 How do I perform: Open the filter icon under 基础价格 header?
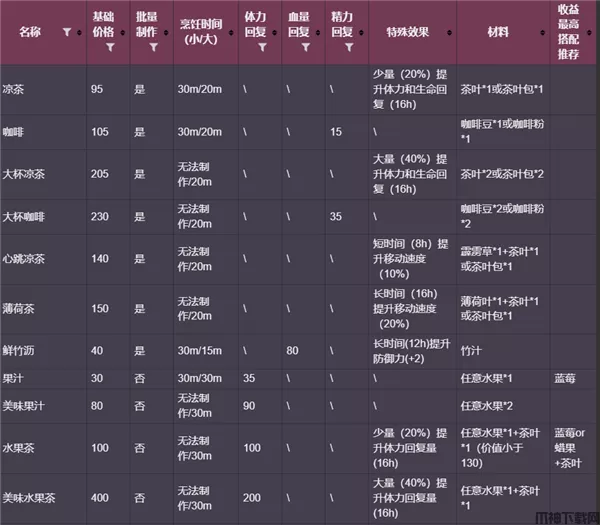[110, 47]
